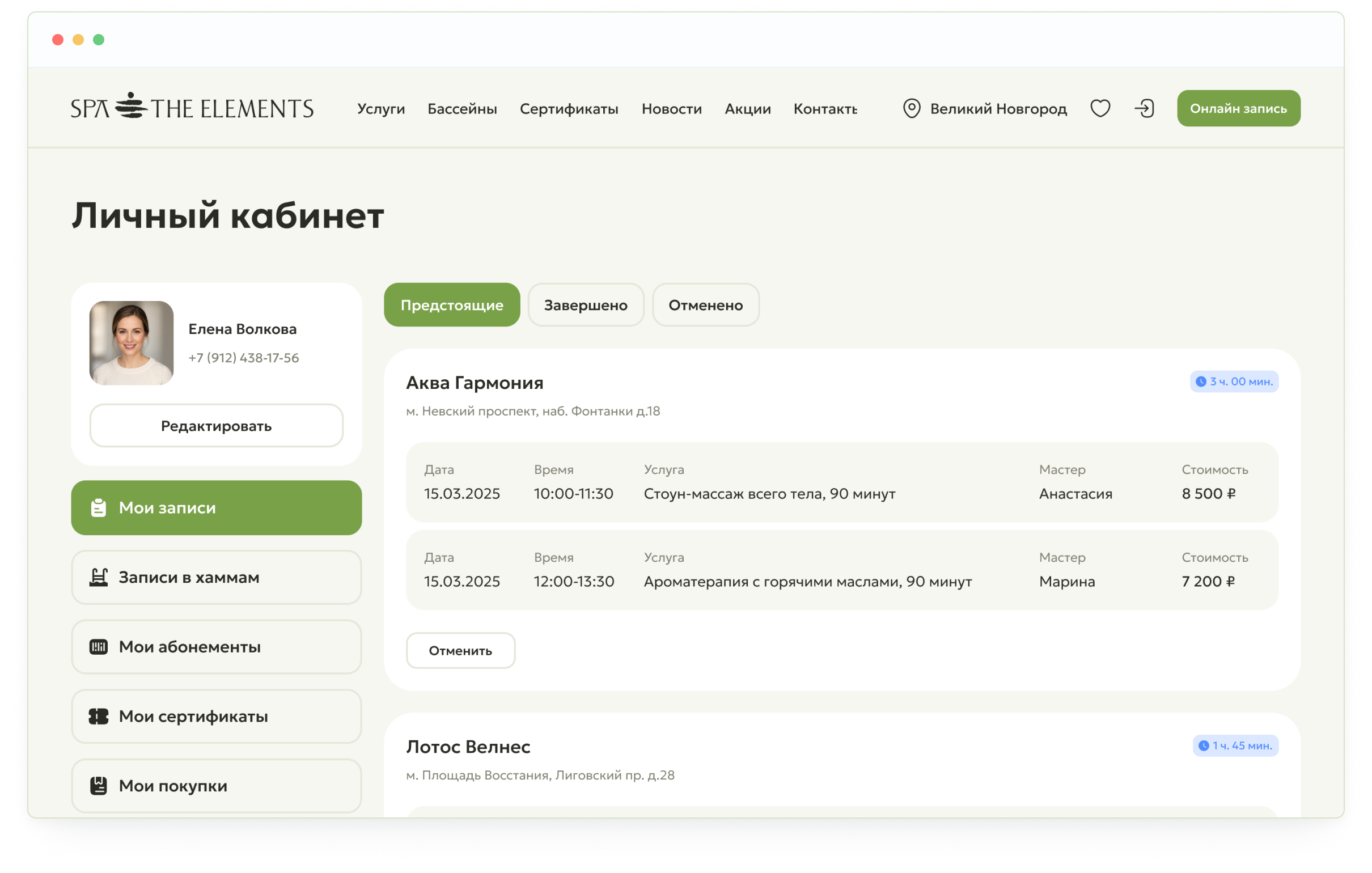Viewport: 1372px width, 873px height.
Task: Switch to the Завершено tab
Action: click(x=586, y=305)
